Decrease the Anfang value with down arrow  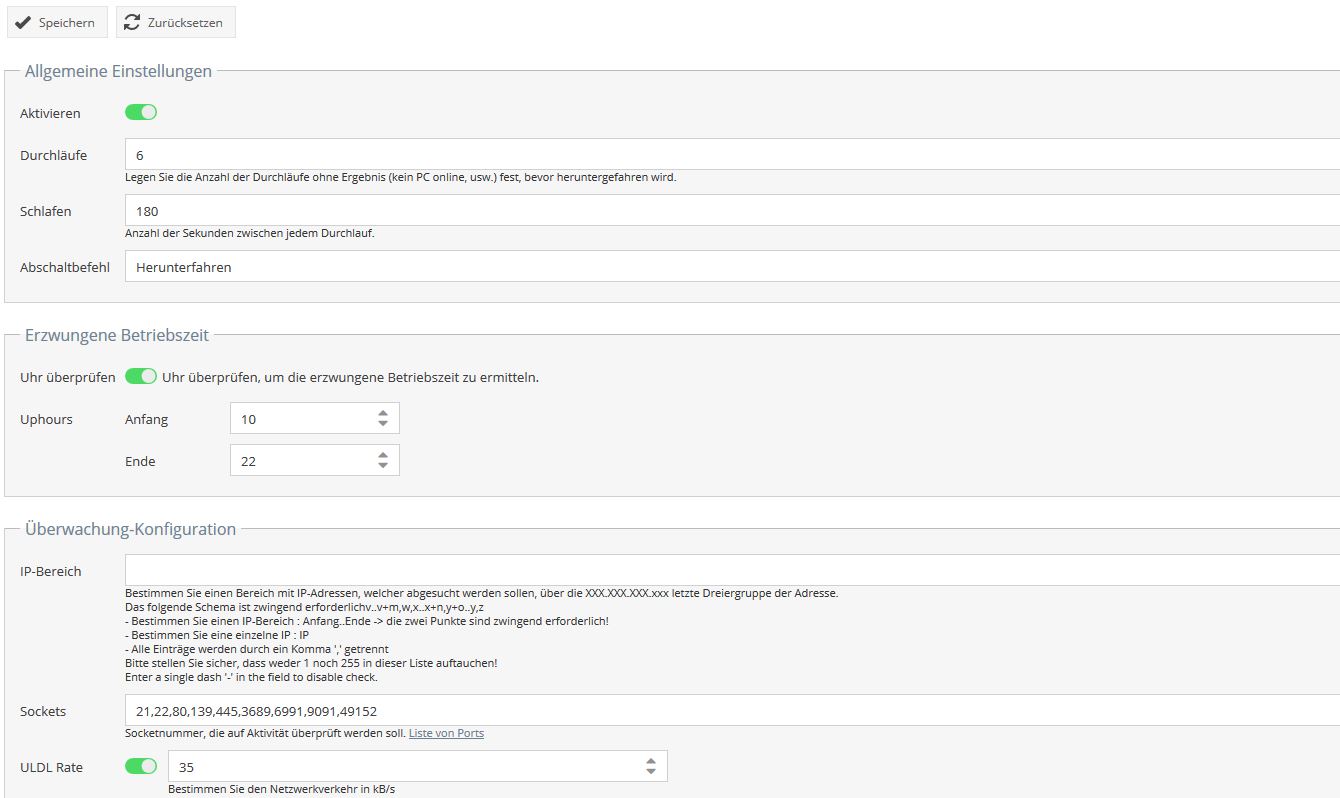point(383,424)
